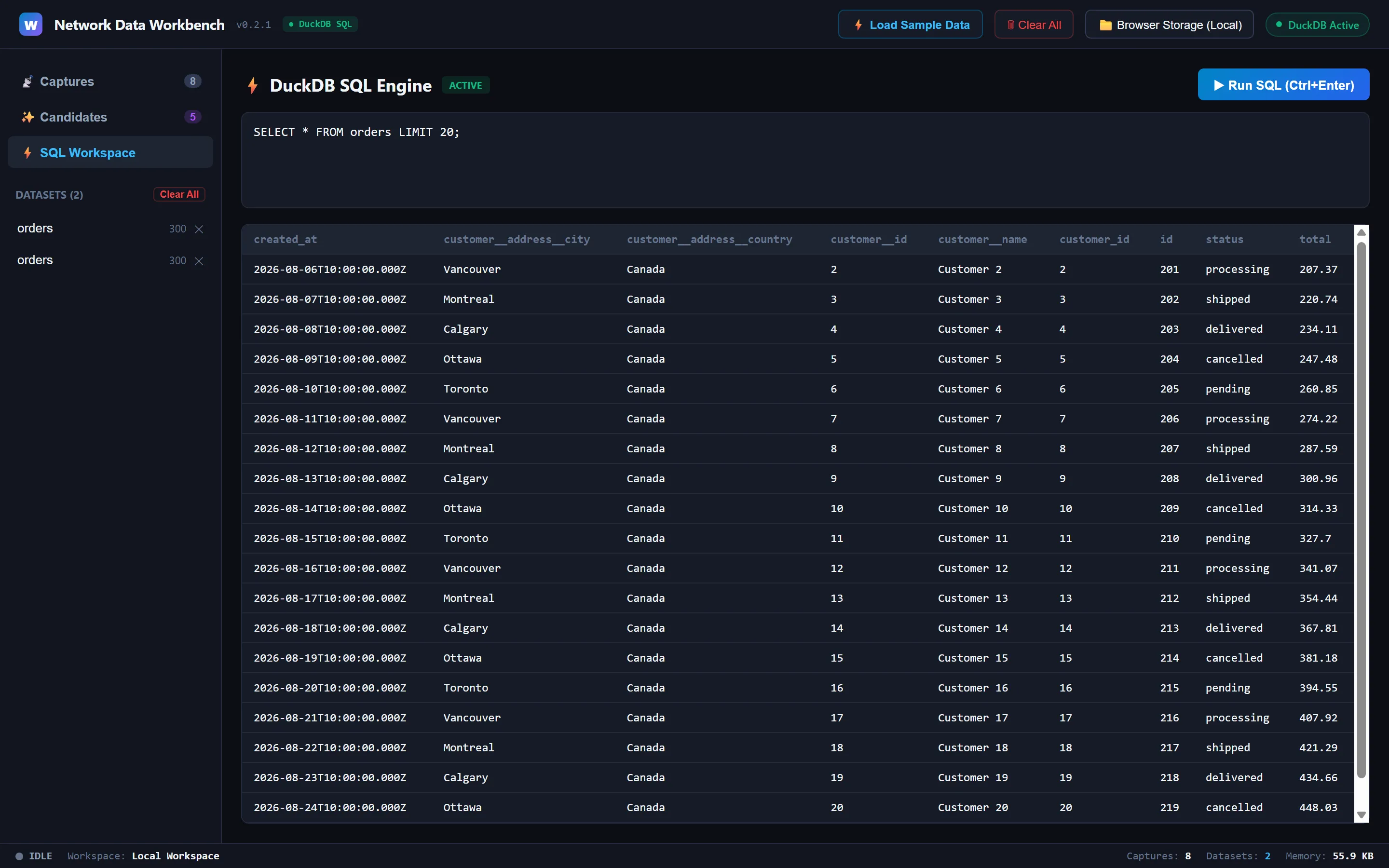This screenshot has height=868, width=1389.
Task: Select the SQL Workspace sidebar item
Action: tap(110, 153)
